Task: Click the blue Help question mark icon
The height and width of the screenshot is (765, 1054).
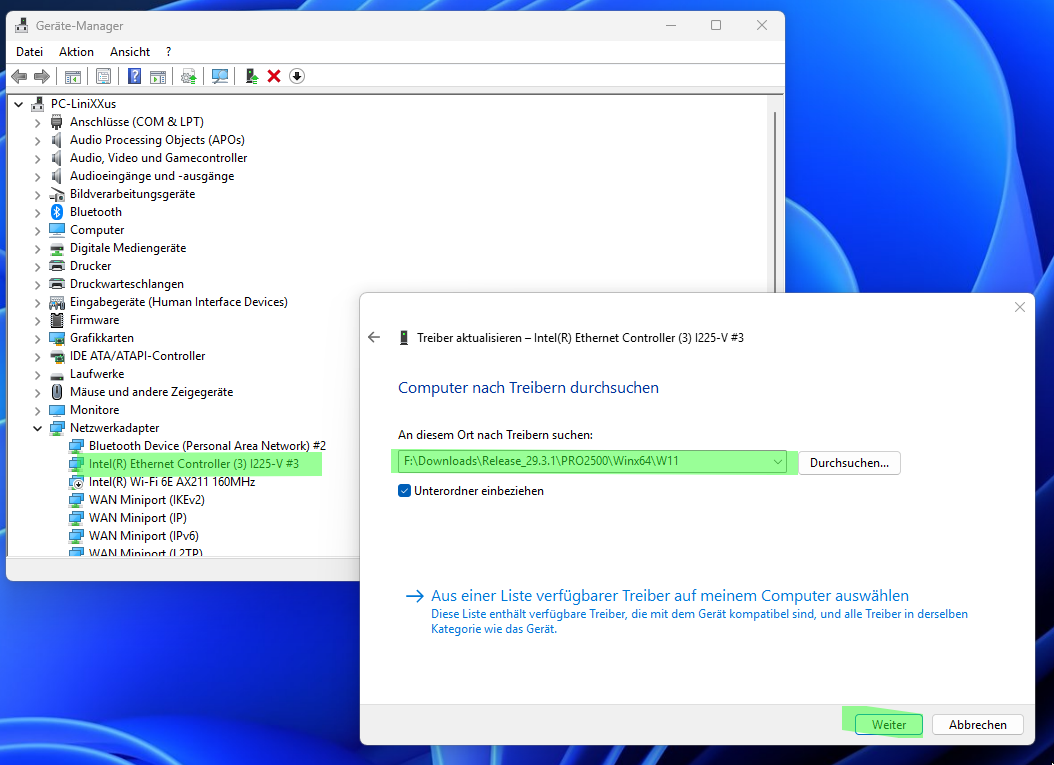Action: point(134,76)
